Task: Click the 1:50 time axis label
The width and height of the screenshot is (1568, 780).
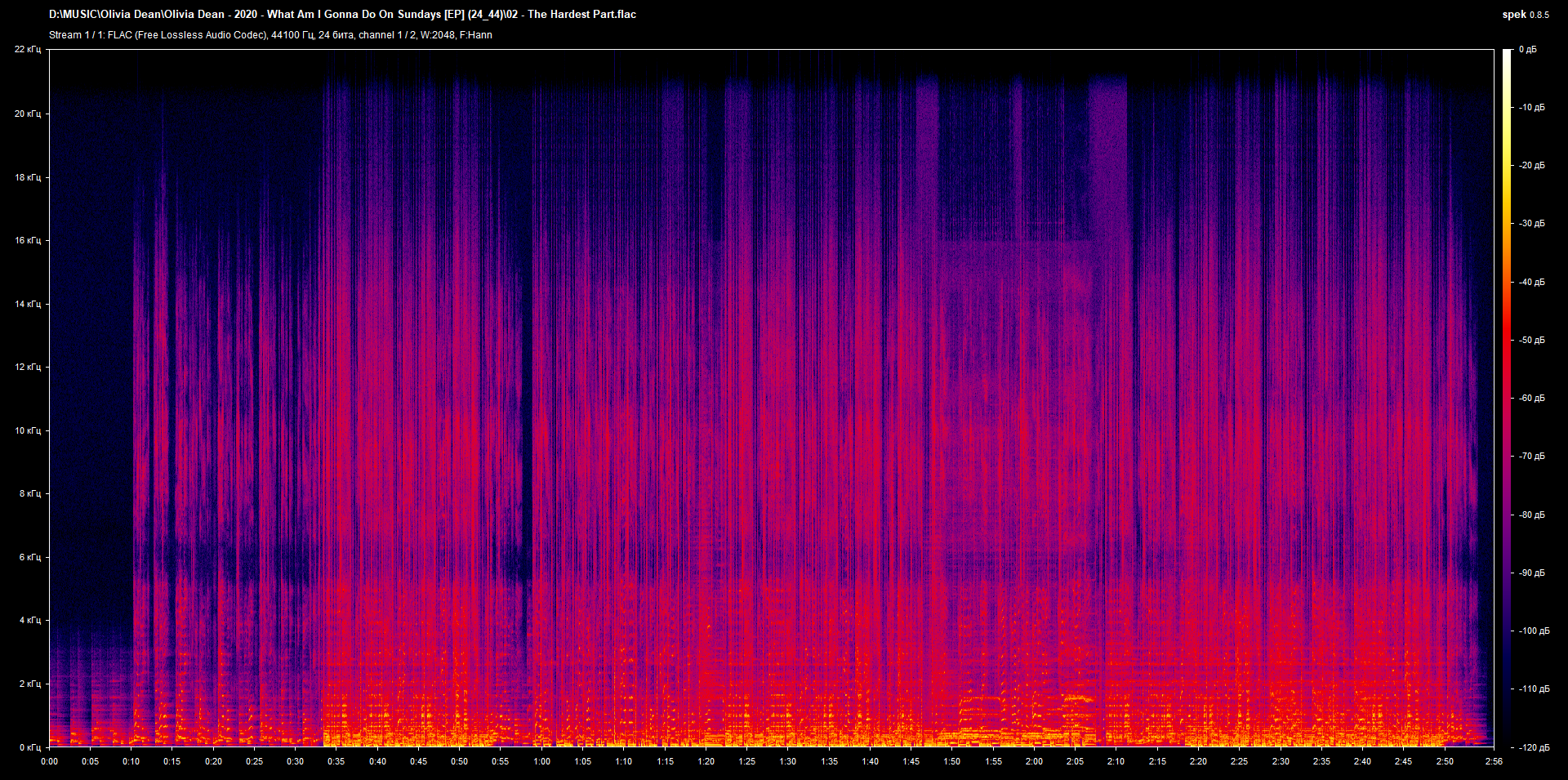Action: (952, 761)
